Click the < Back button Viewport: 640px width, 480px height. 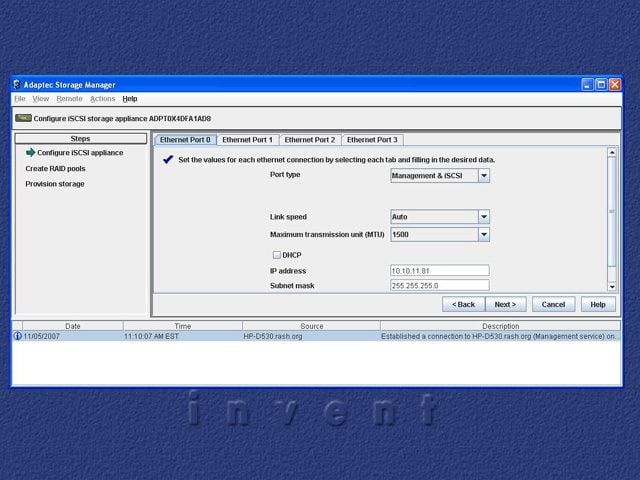tap(463, 304)
